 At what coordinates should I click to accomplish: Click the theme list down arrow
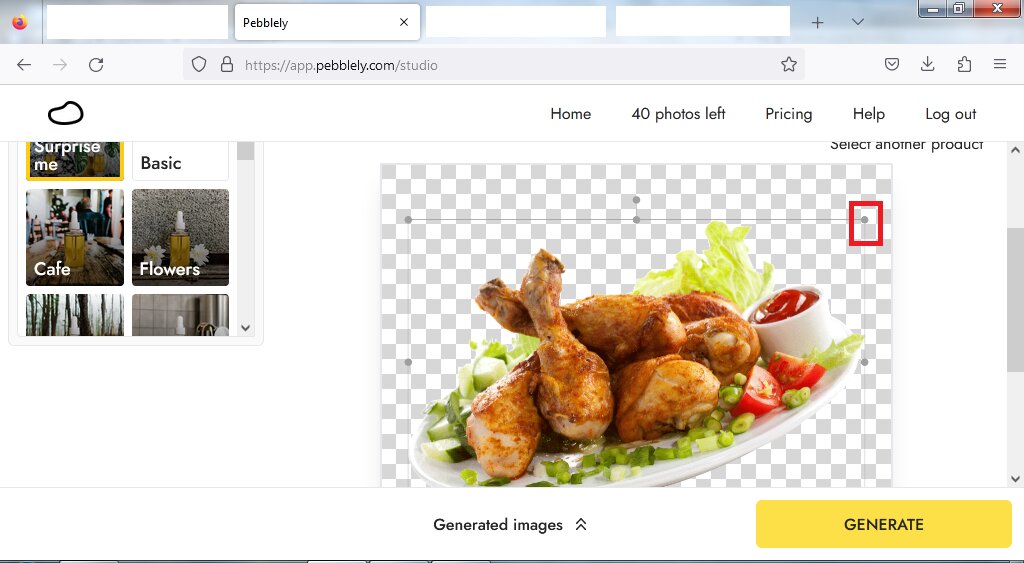tap(246, 328)
